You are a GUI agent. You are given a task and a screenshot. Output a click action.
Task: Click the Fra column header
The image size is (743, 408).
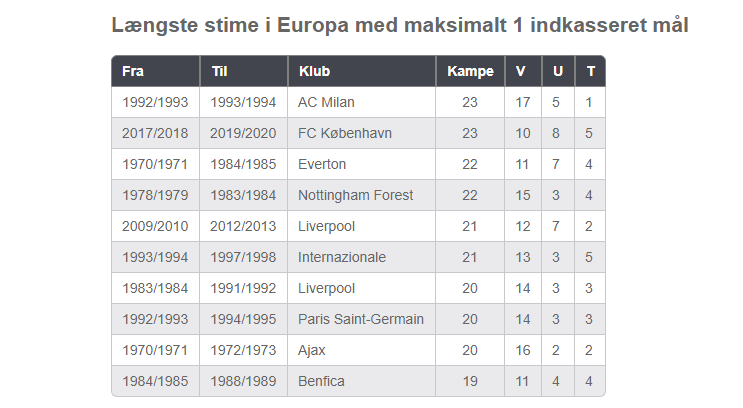pos(133,72)
